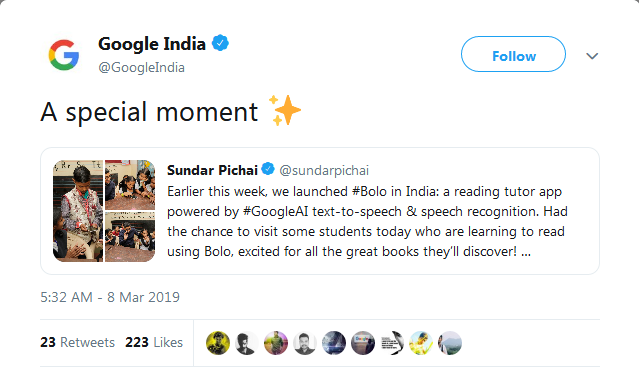The height and width of the screenshot is (368, 639).
Task: Show the 223 Likes list
Action: point(154,342)
